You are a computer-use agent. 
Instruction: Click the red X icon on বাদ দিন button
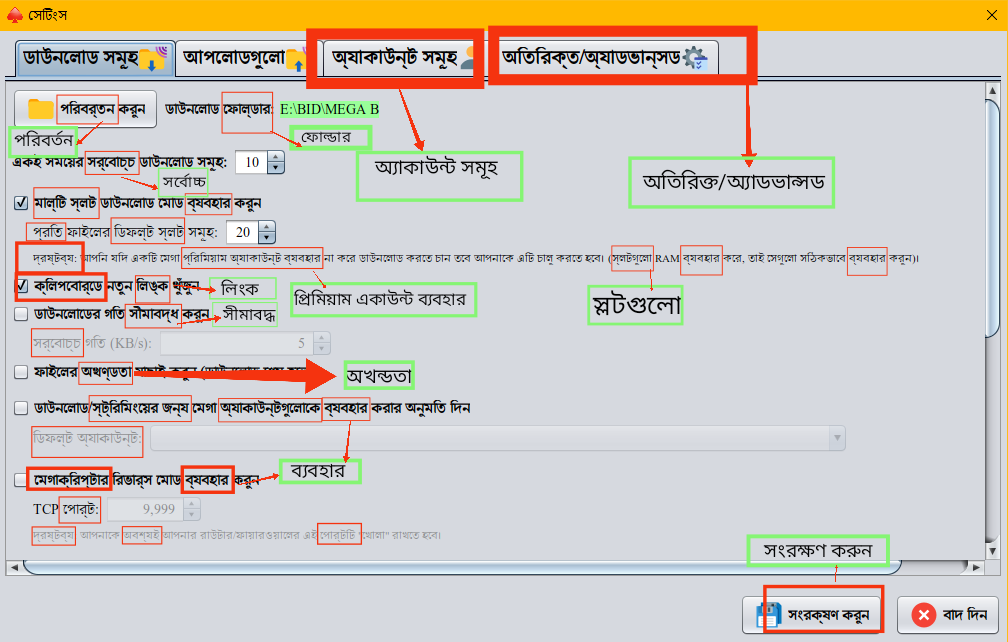tap(924, 615)
